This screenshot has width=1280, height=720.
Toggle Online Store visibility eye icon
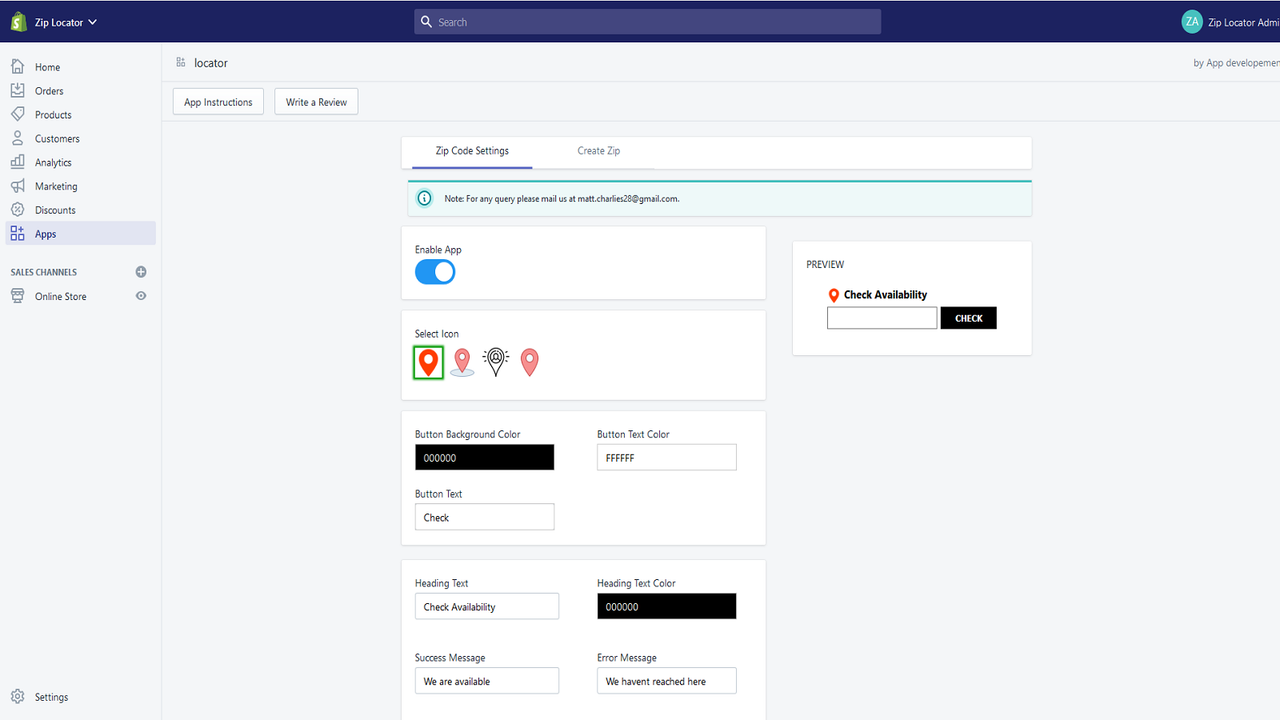click(x=141, y=295)
